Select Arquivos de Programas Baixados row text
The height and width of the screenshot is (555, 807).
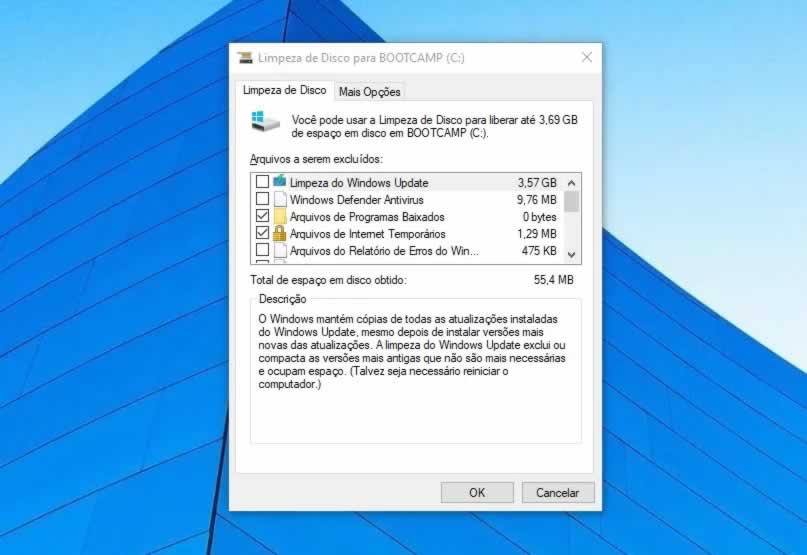(x=367, y=217)
